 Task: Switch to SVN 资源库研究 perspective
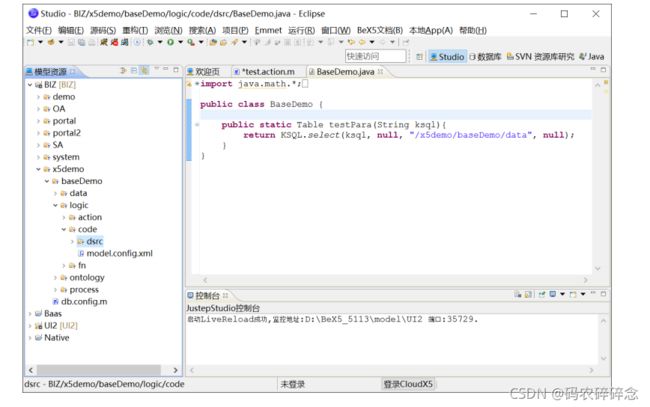540,57
